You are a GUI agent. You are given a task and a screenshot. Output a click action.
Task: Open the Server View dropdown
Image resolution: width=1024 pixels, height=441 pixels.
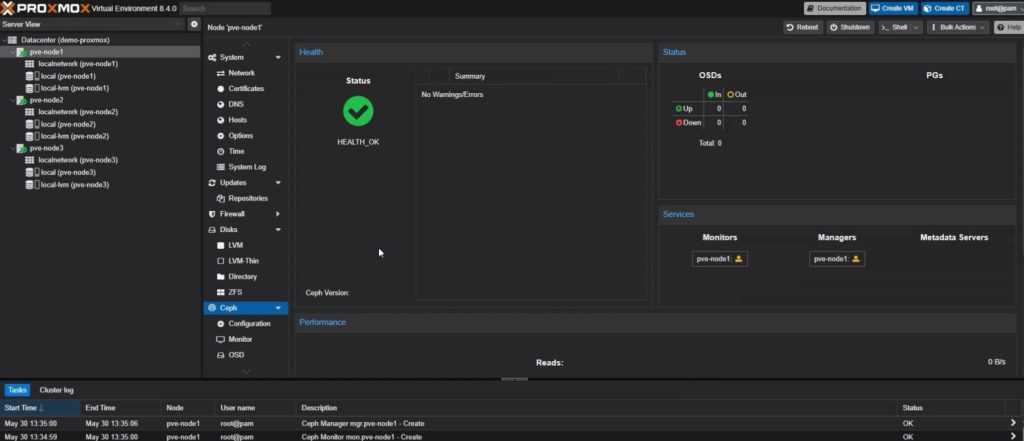[92, 24]
